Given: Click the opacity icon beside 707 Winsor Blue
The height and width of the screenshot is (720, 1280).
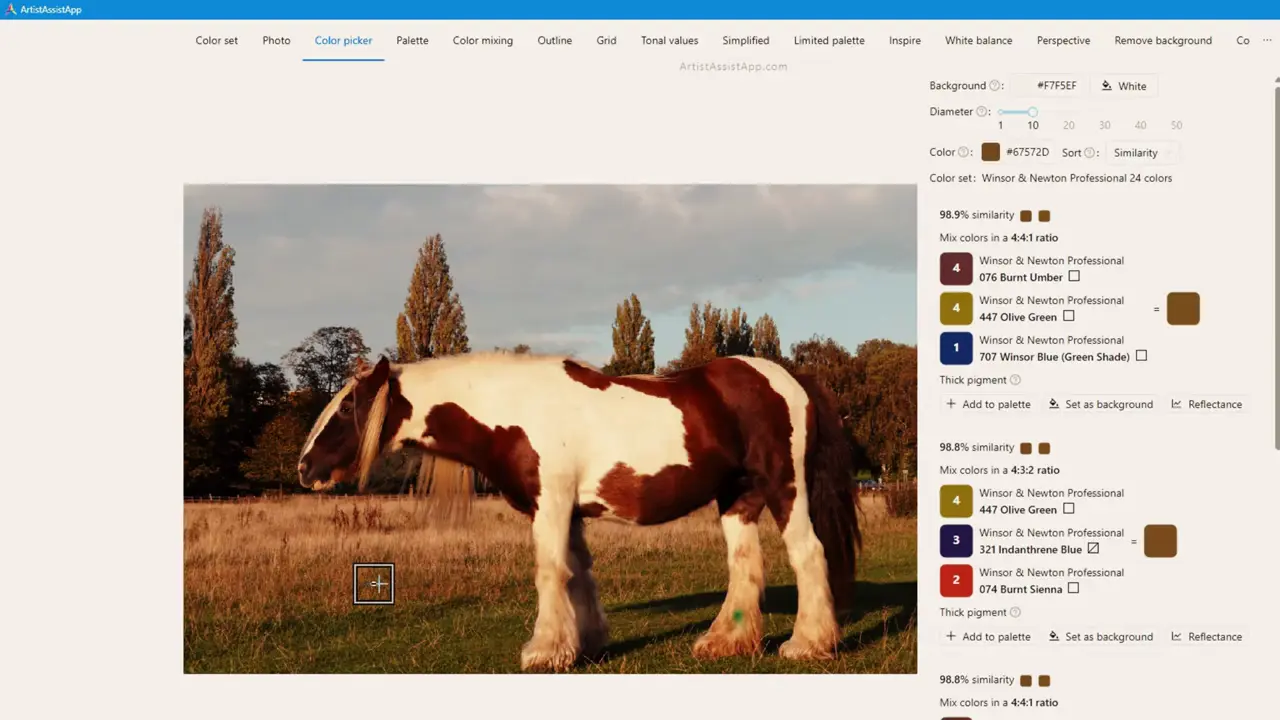Looking at the screenshot, I should point(1141,356).
